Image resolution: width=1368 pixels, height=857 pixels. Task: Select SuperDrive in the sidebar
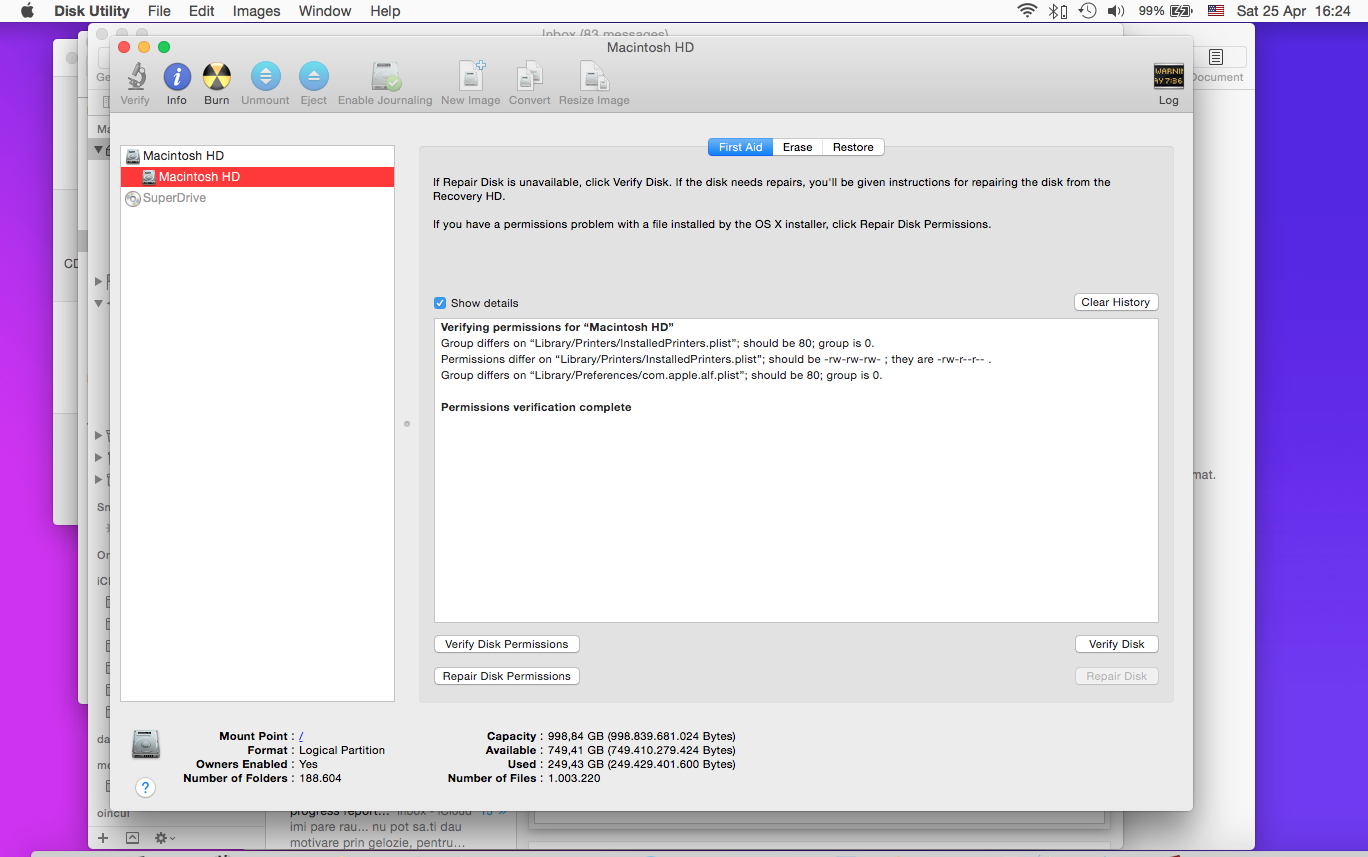coord(258,198)
